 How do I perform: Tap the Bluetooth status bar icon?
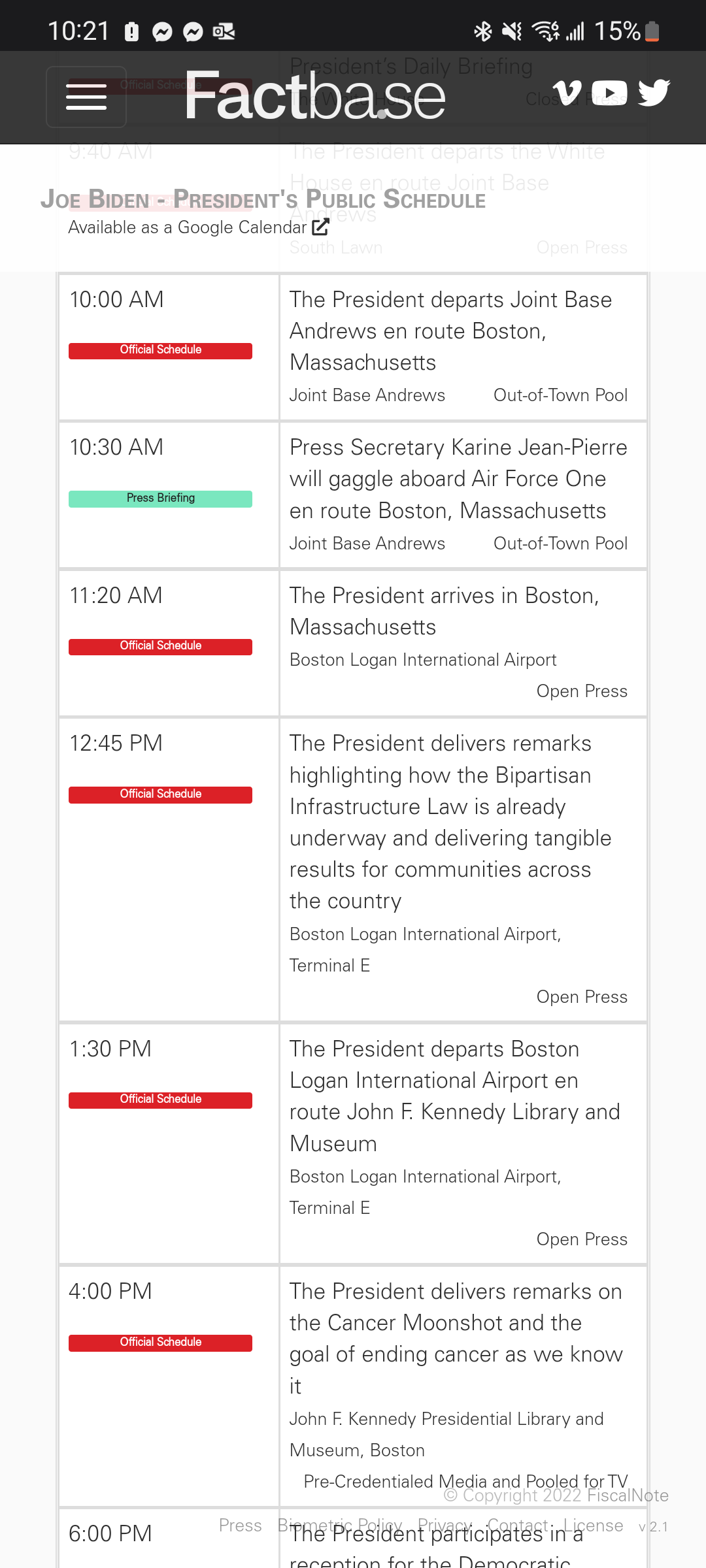(483, 31)
